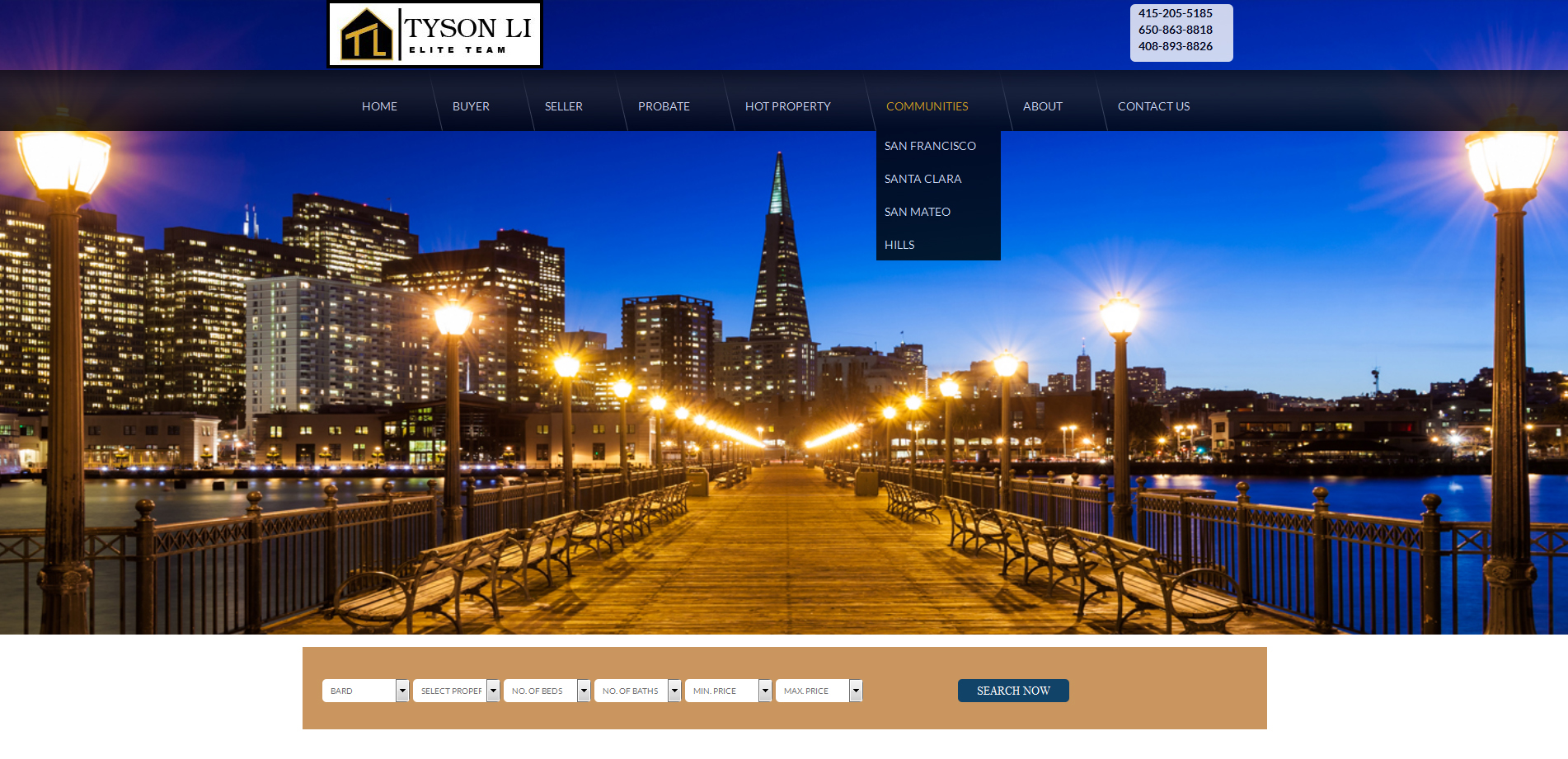Viewport: 1568px width, 759px height.
Task: Click the Tyson Li Elite Team logo
Action: [434, 35]
